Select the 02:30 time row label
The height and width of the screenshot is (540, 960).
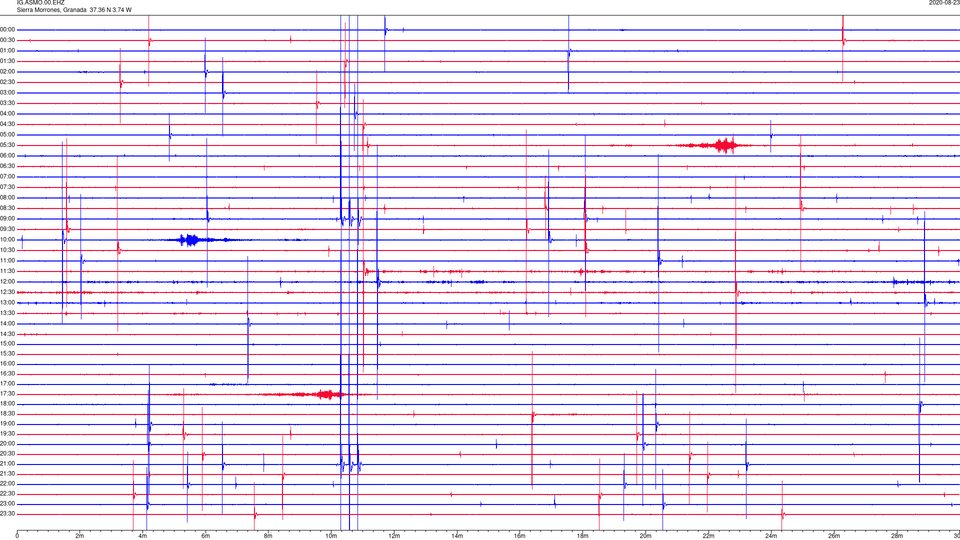pos(8,82)
